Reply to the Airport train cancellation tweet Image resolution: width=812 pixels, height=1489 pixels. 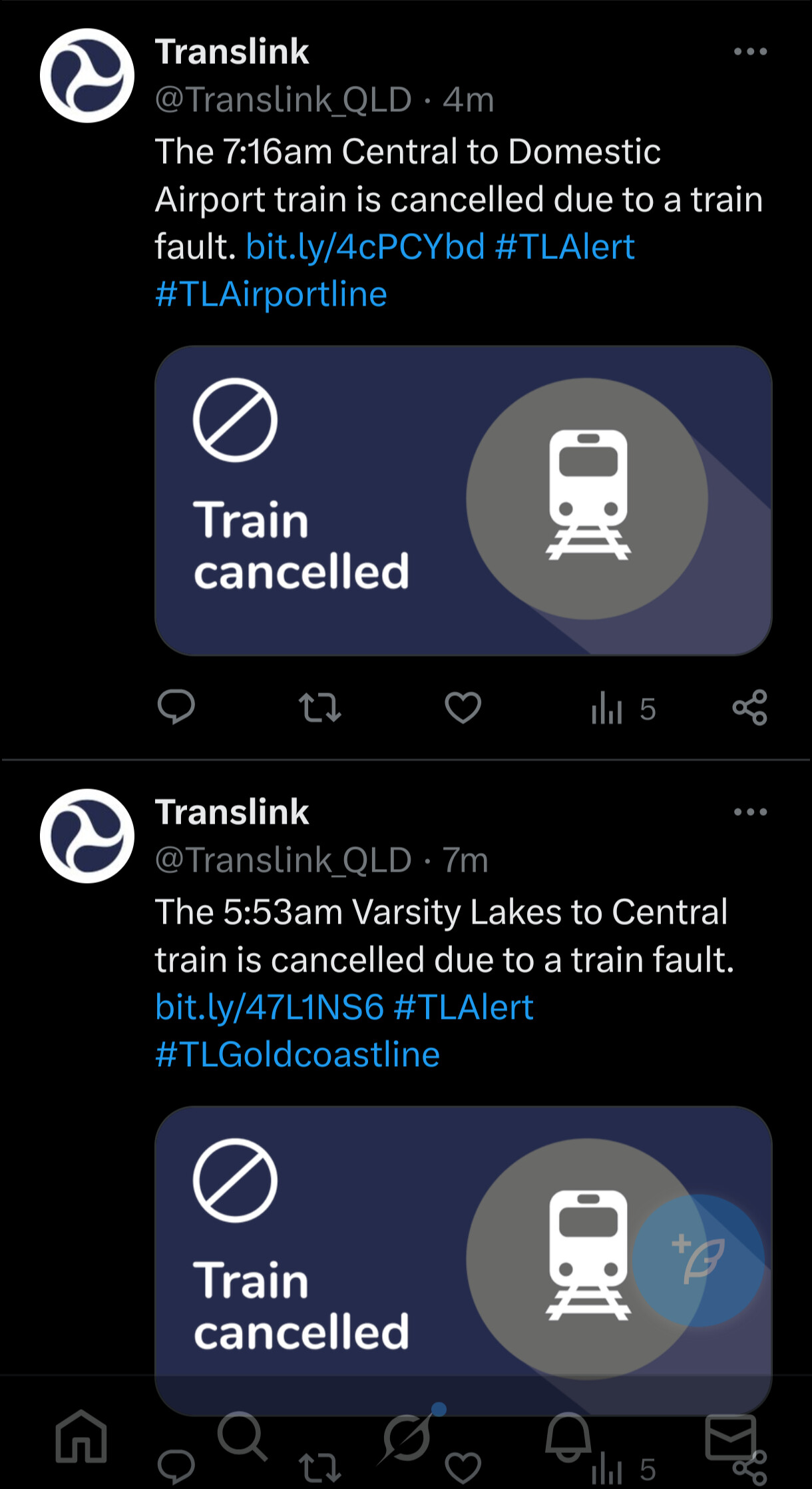[x=176, y=707]
